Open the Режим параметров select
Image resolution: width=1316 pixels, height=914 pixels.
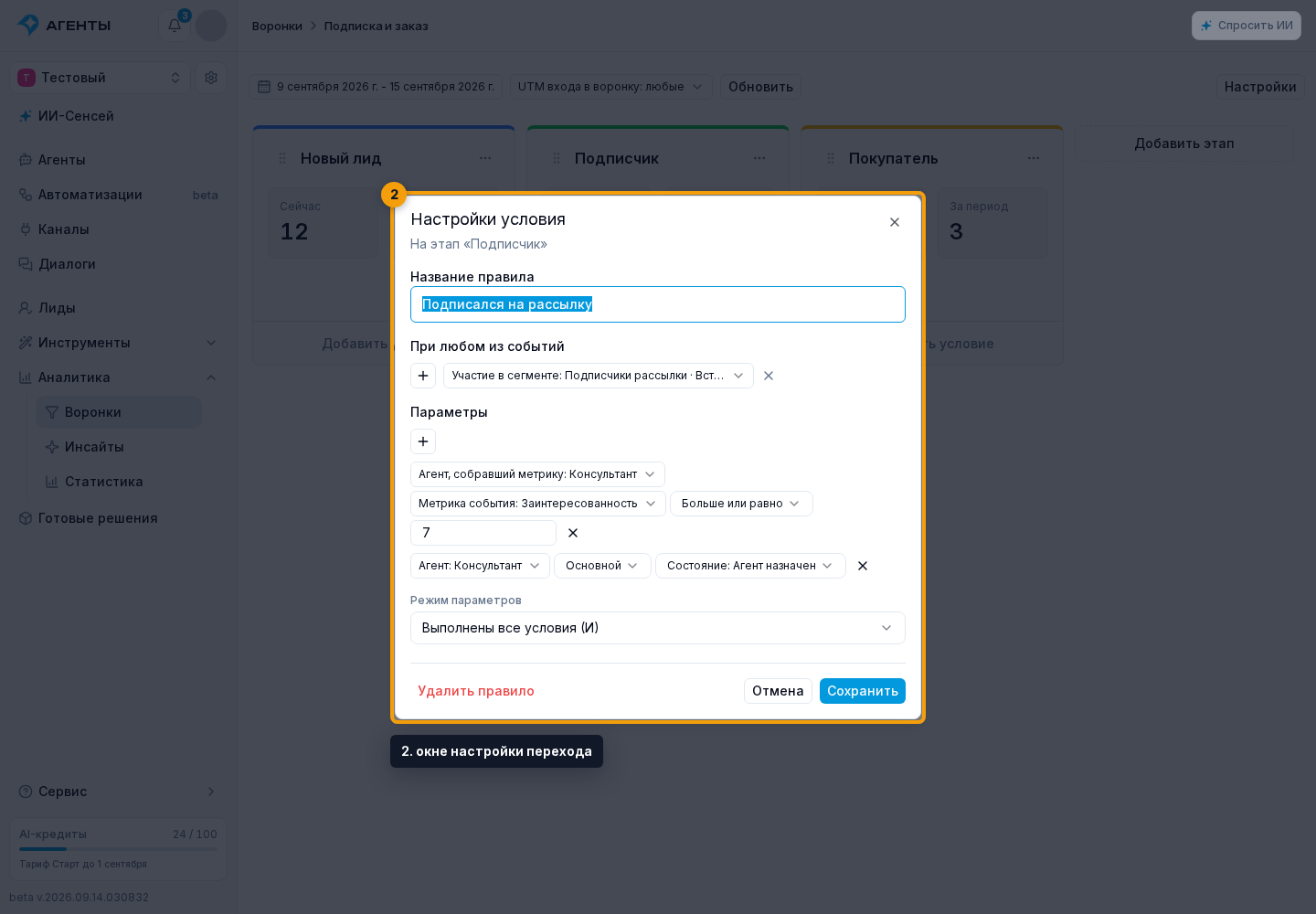(658, 628)
